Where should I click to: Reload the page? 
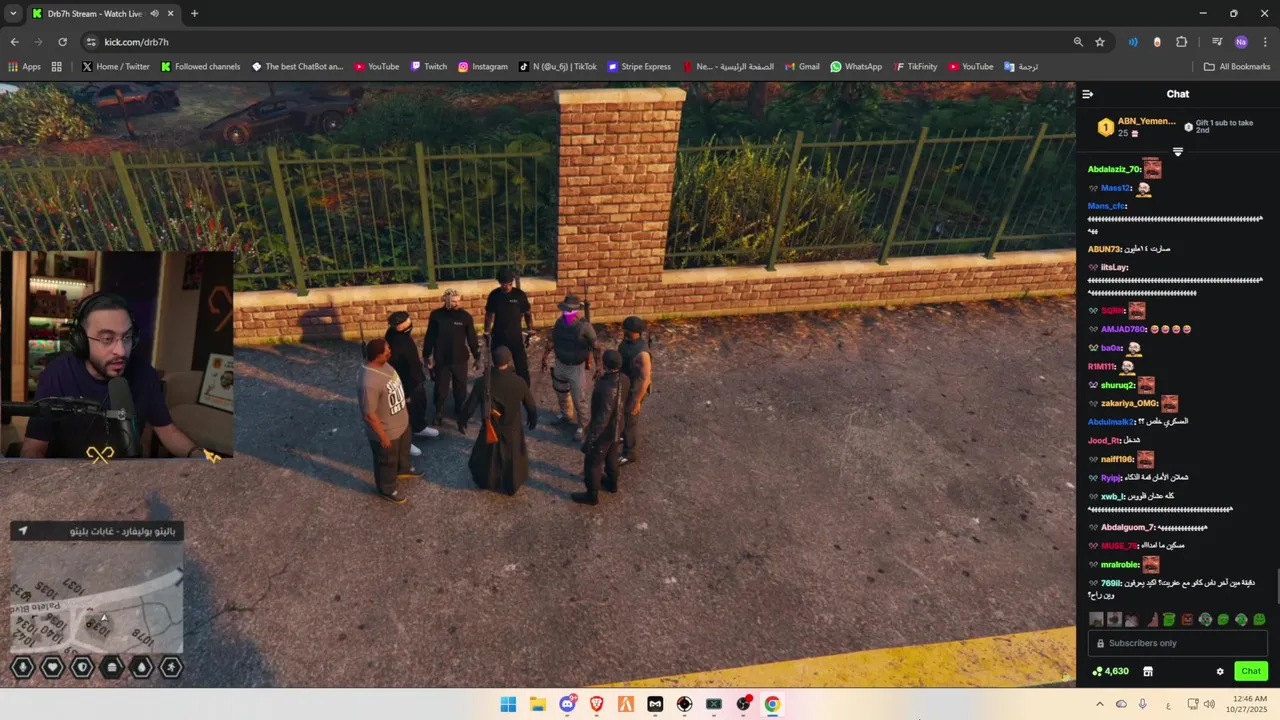(x=62, y=42)
